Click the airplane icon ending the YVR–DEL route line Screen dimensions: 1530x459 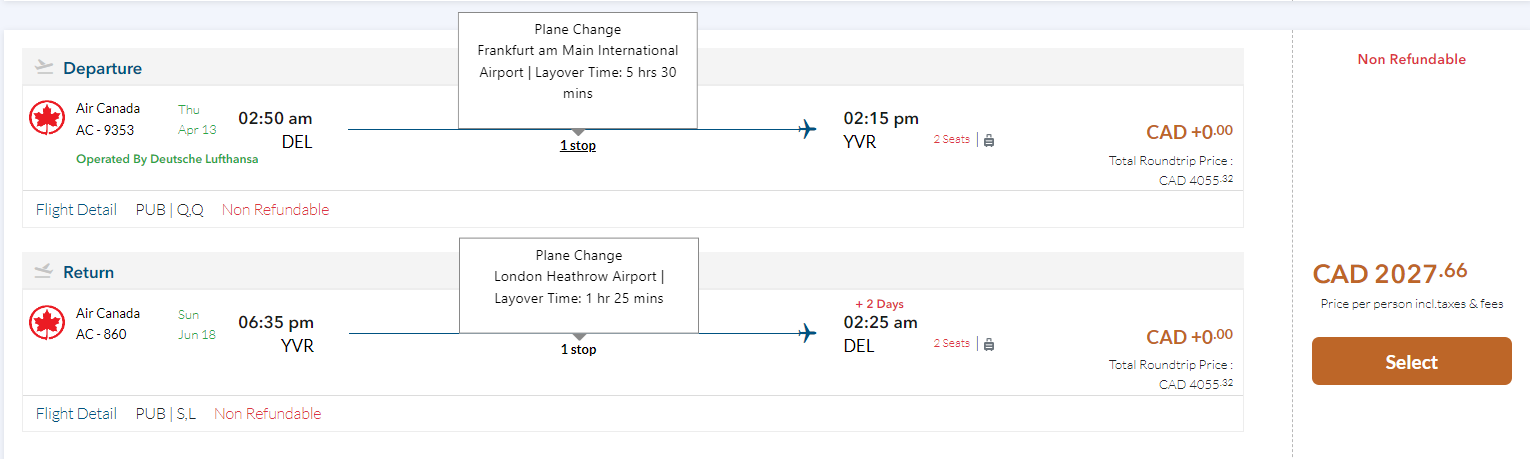[808, 333]
